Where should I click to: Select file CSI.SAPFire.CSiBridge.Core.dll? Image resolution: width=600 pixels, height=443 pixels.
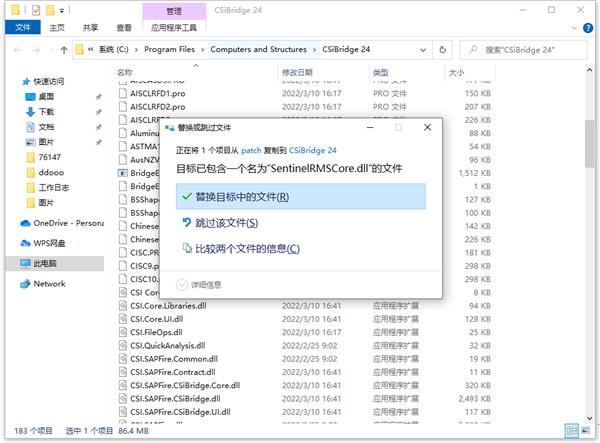(185, 385)
